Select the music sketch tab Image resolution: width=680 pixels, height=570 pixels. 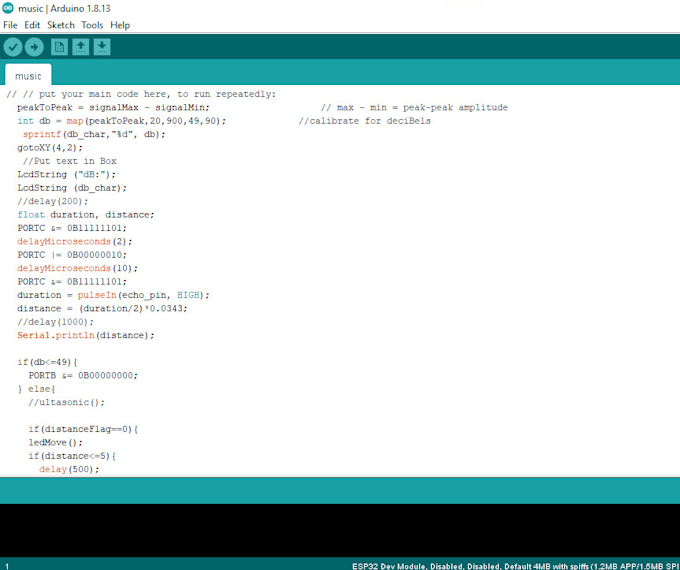pyautogui.click(x=28, y=76)
